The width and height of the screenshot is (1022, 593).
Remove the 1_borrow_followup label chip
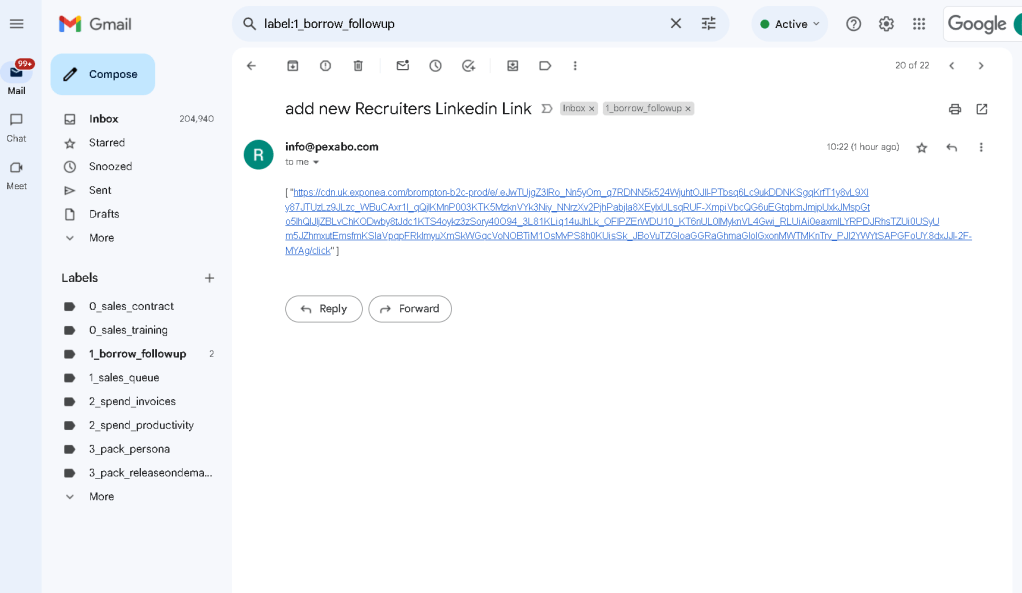click(688, 109)
